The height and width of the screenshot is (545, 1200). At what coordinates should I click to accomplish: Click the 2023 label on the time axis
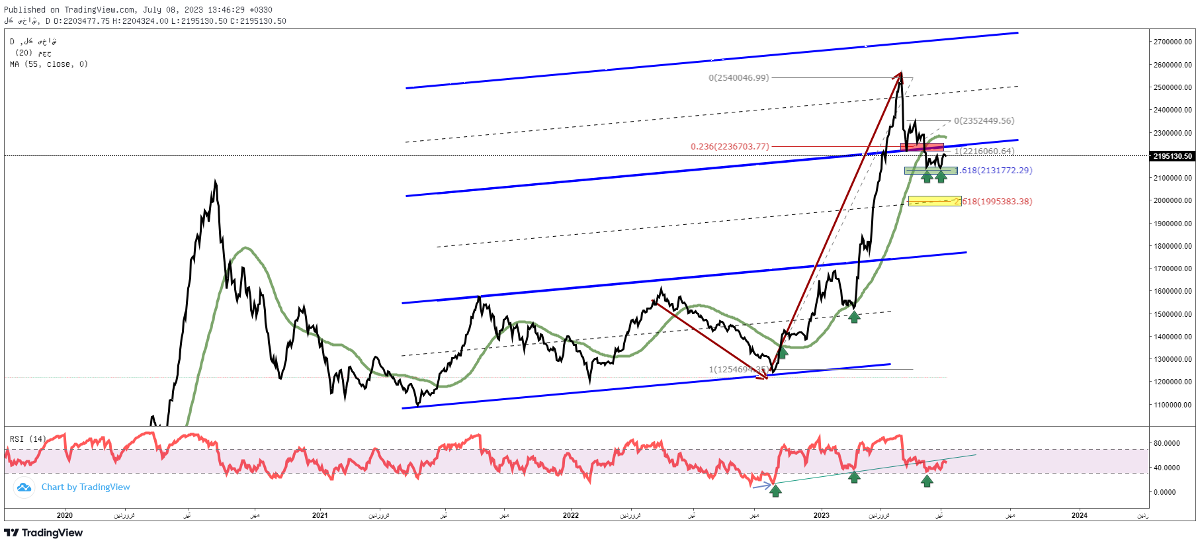click(823, 515)
